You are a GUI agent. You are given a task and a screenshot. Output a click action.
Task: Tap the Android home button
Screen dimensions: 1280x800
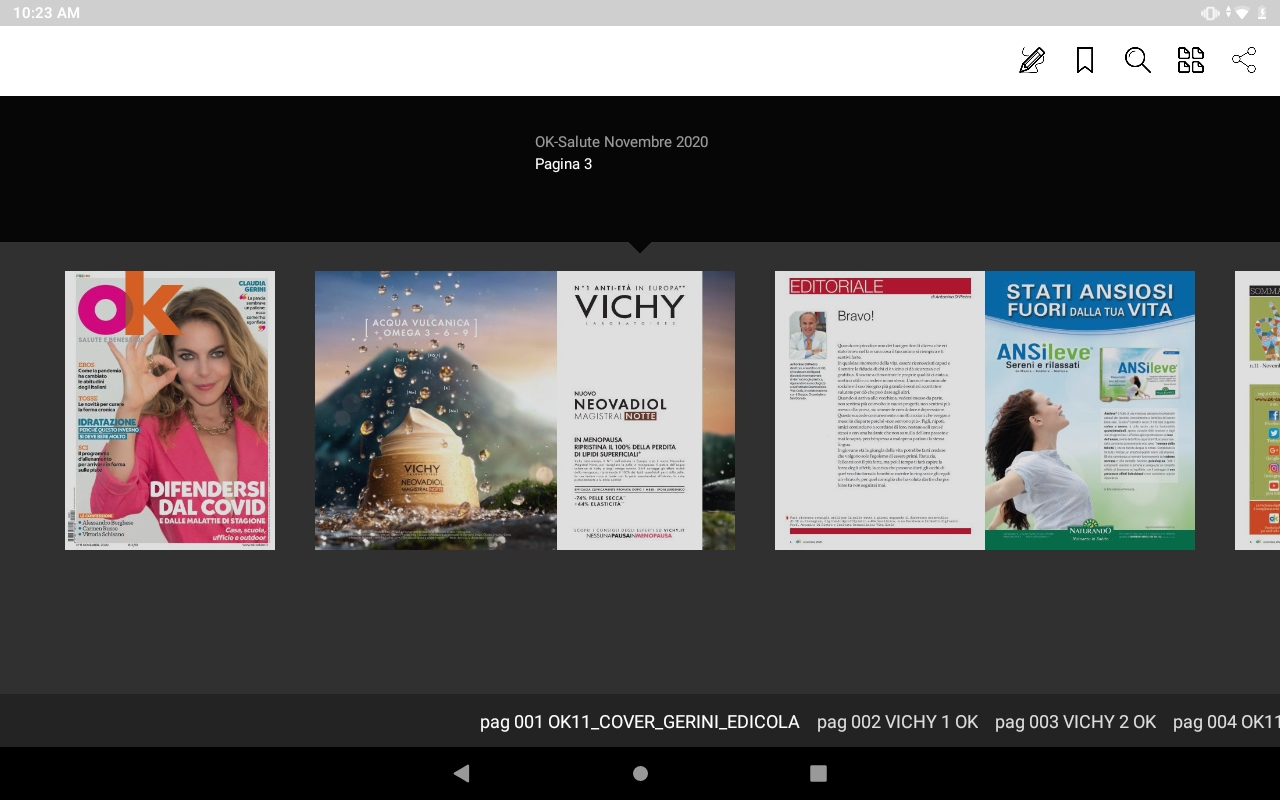tap(640, 773)
